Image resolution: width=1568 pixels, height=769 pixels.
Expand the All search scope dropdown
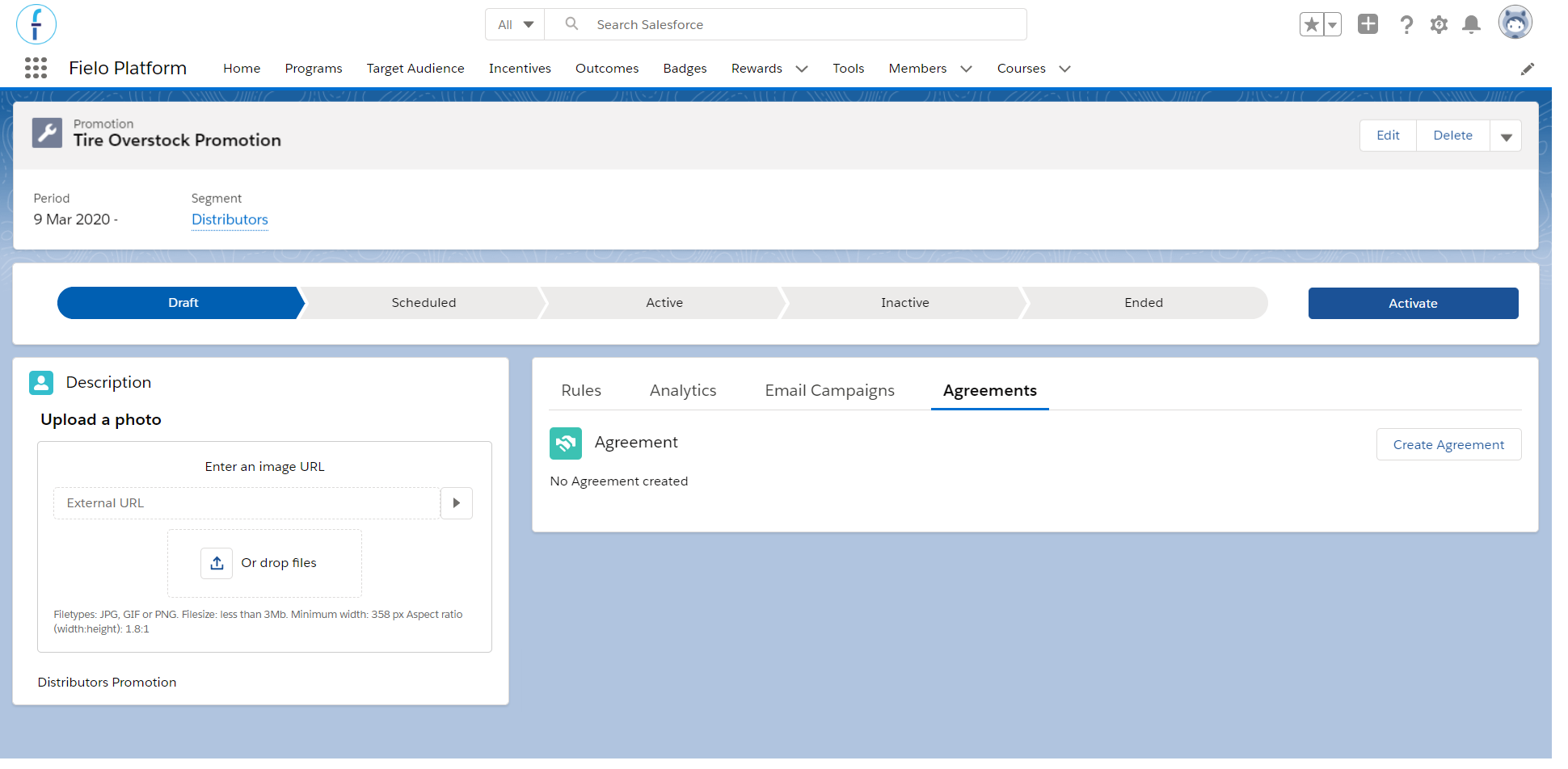click(x=516, y=24)
